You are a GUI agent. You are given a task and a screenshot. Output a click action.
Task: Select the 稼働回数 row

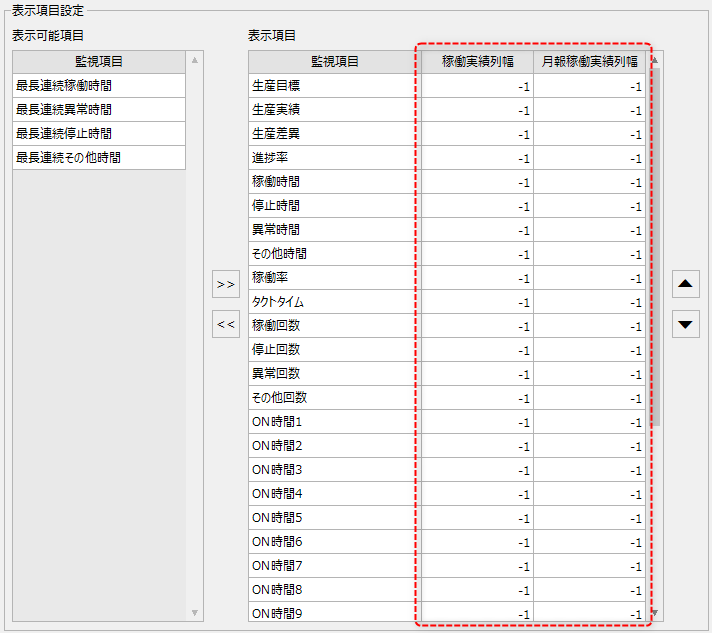tap(447, 326)
